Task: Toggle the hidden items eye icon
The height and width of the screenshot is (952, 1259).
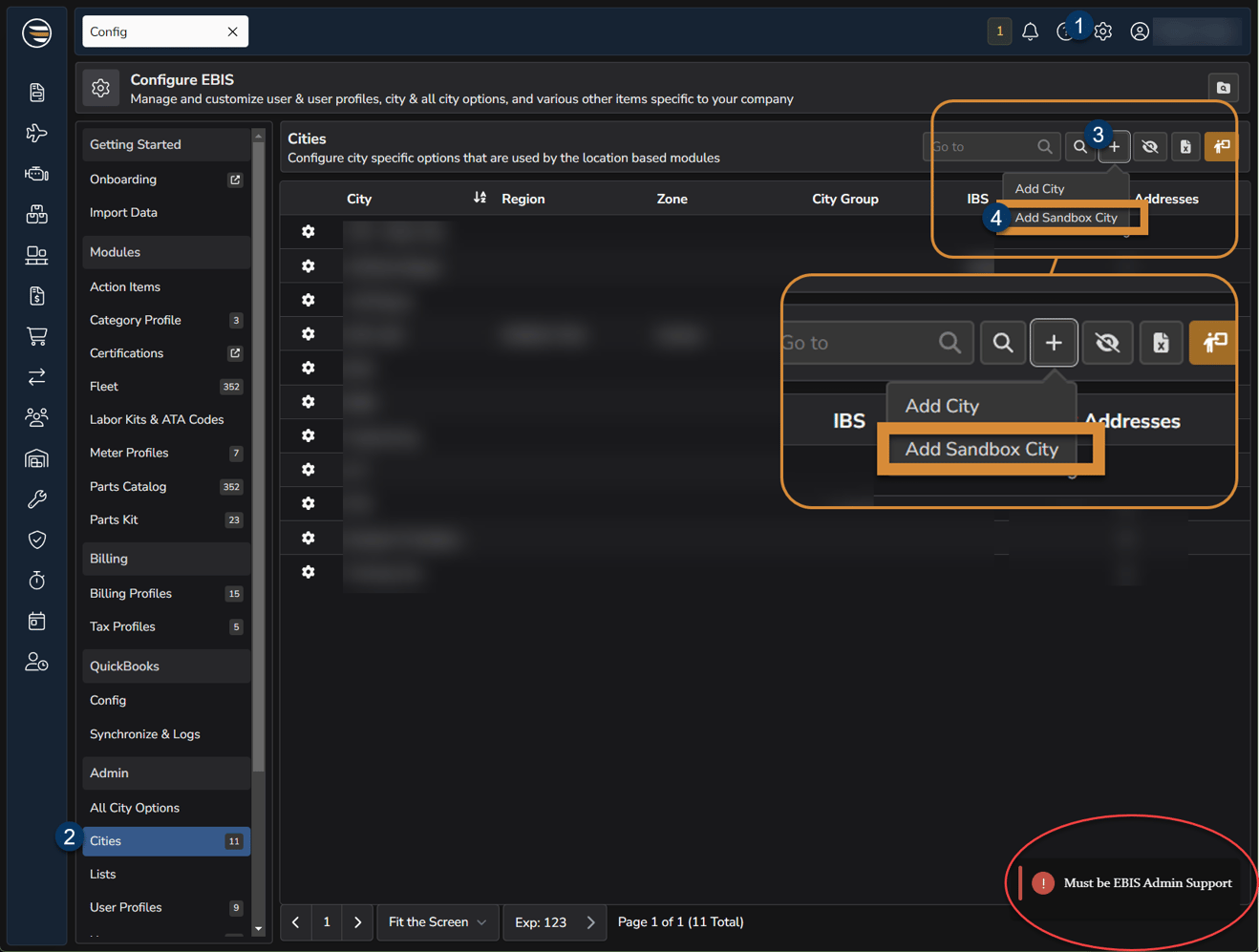Action: pos(1150,147)
